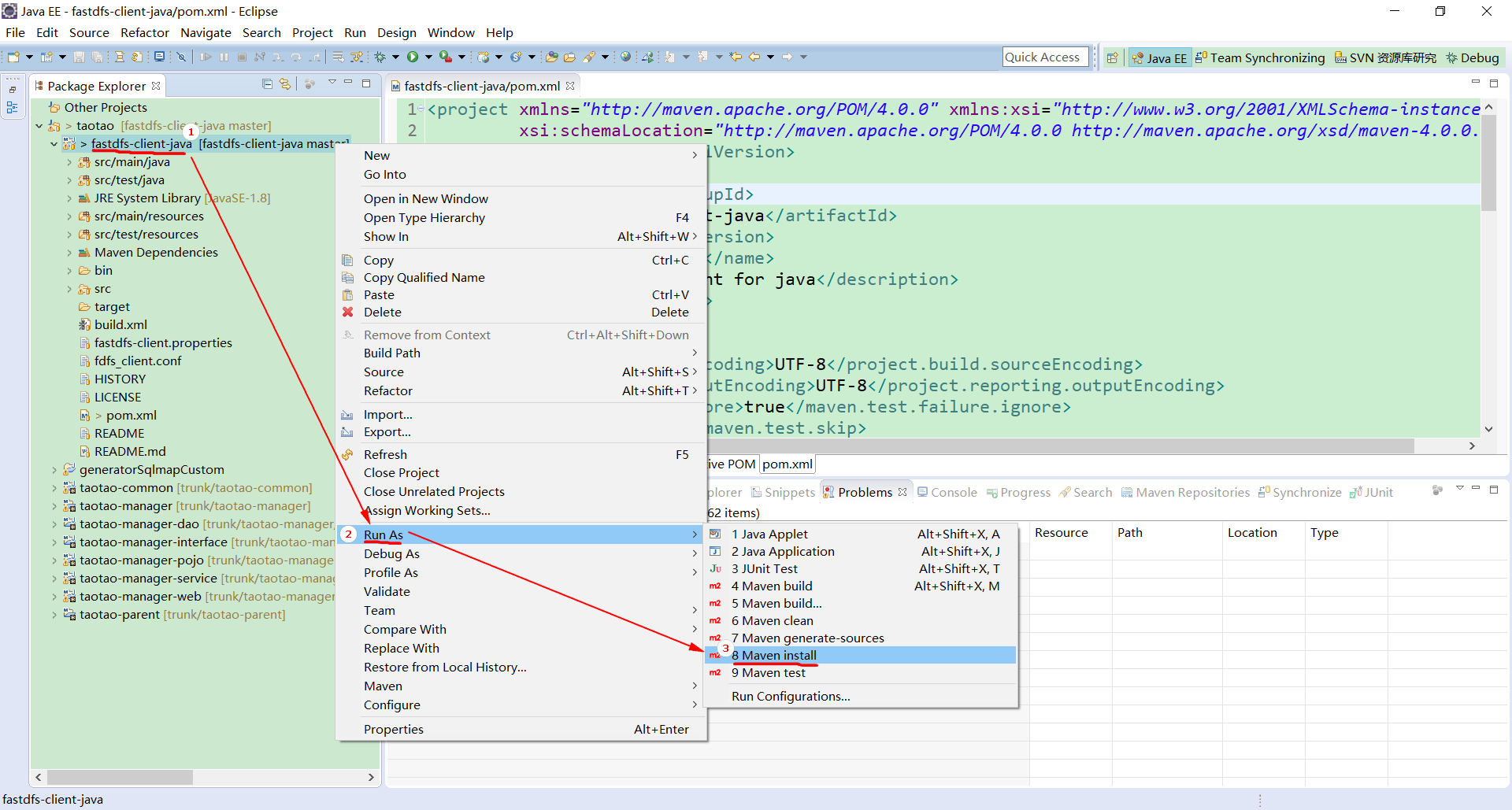Open Package Explorer view menu triangle

coord(332,83)
